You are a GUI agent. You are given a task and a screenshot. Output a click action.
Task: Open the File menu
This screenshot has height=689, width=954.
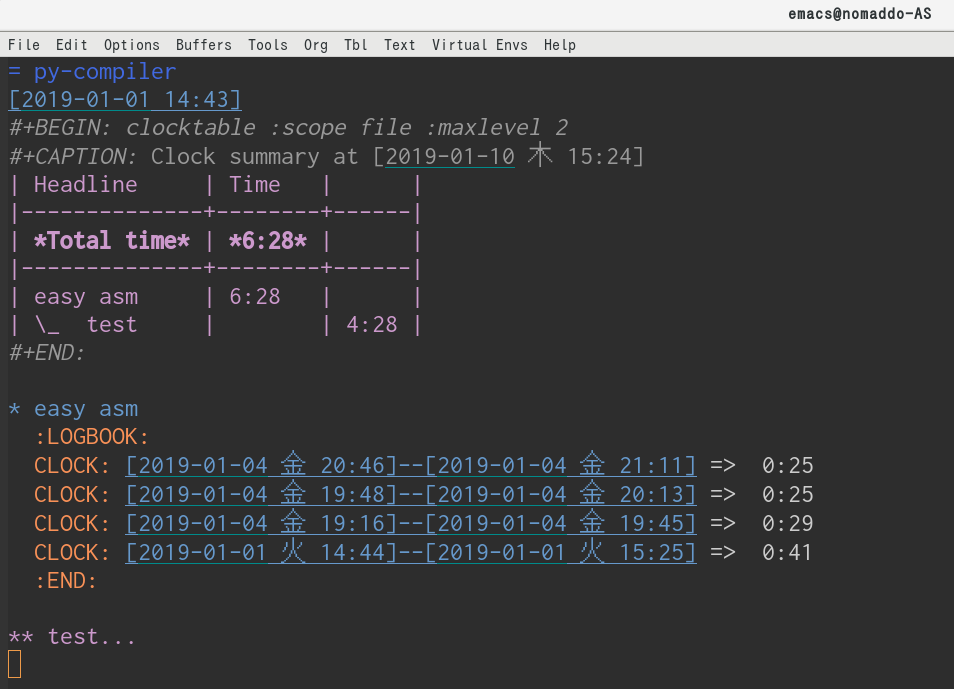[24, 44]
